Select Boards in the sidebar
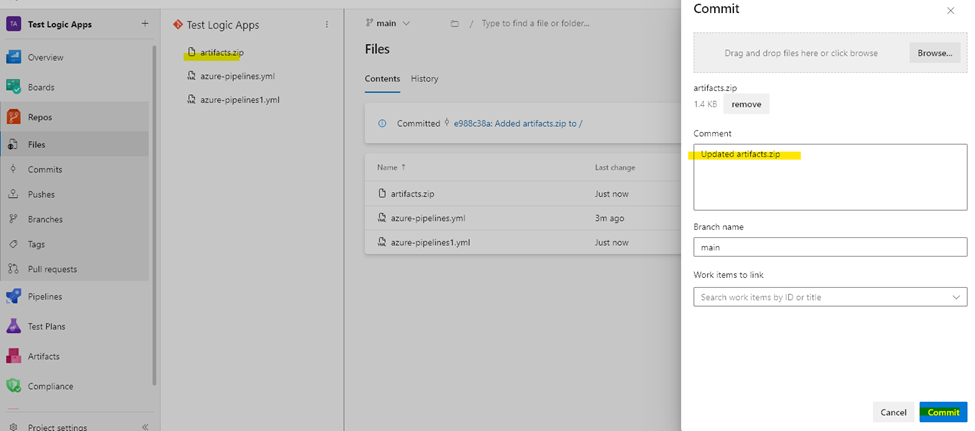 [x=41, y=87]
